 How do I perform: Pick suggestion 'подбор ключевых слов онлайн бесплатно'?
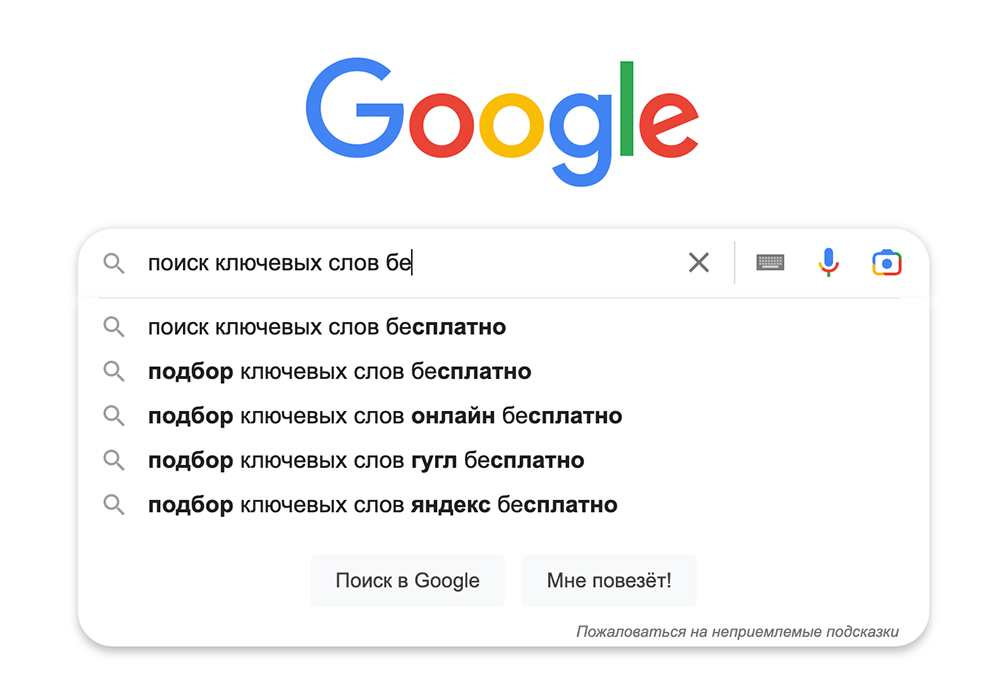(x=385, y=416)
